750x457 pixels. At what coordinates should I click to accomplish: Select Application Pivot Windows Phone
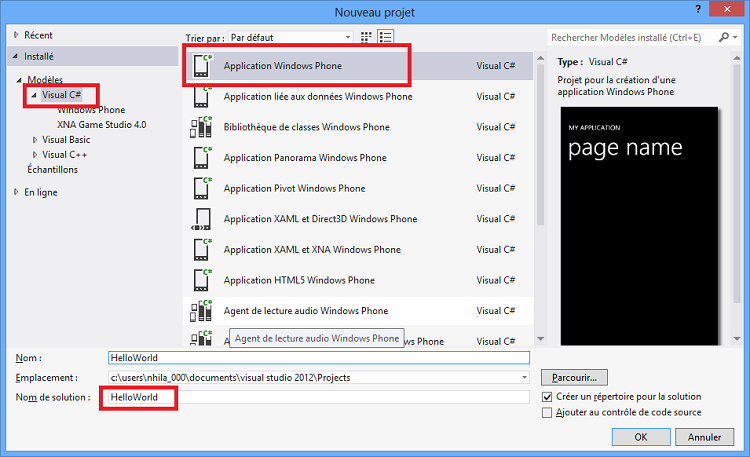[x=358, y=188]
